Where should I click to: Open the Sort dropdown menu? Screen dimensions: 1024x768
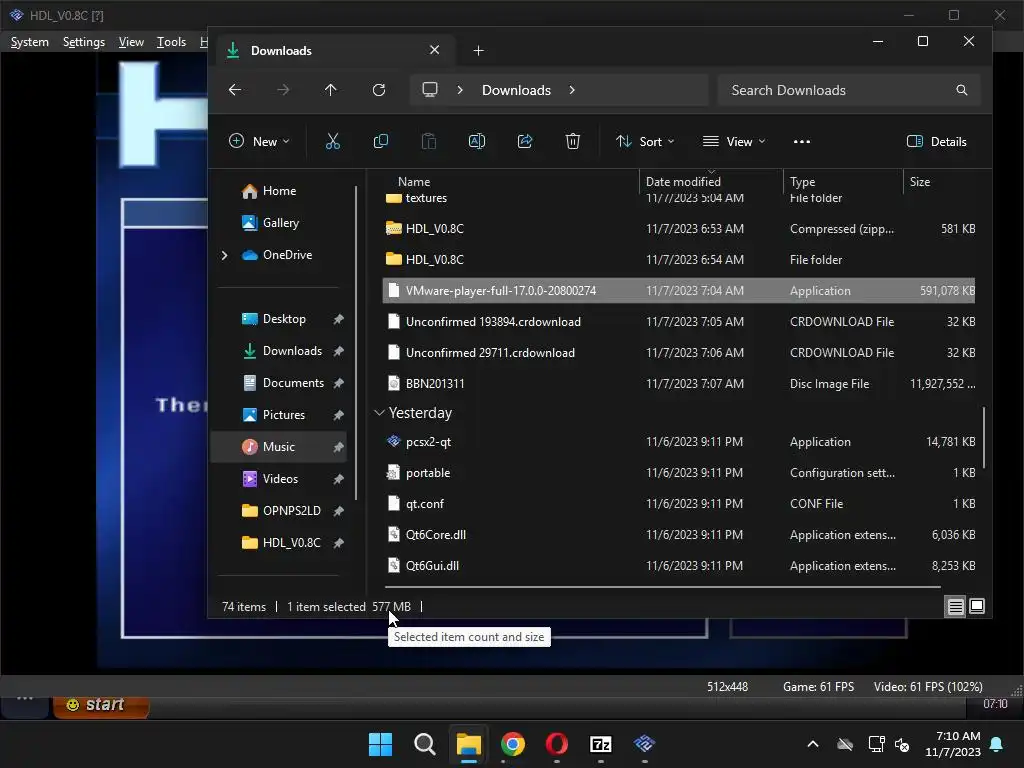pos(645,141)
